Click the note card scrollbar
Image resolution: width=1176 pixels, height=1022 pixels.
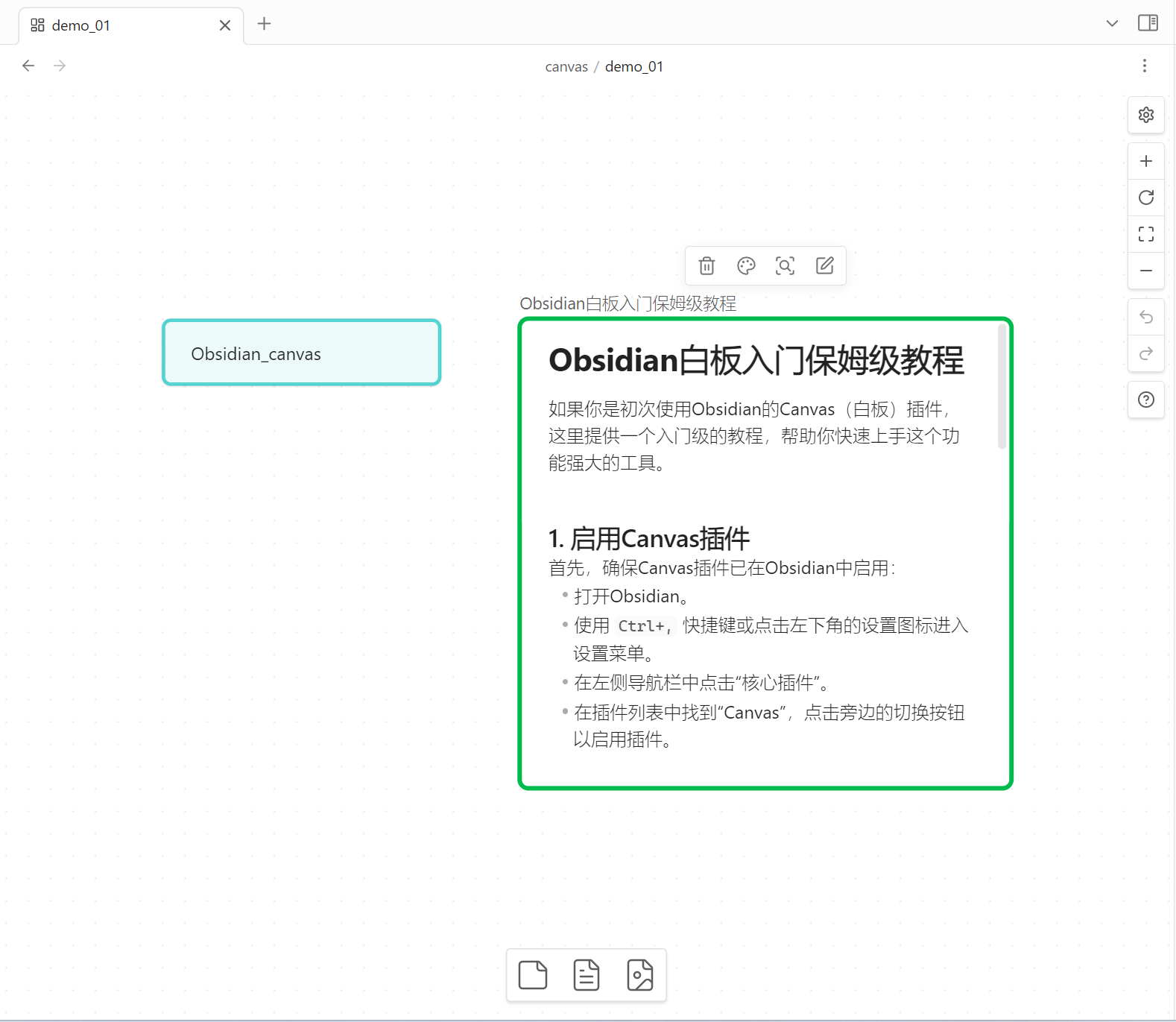coord(1002,386)
